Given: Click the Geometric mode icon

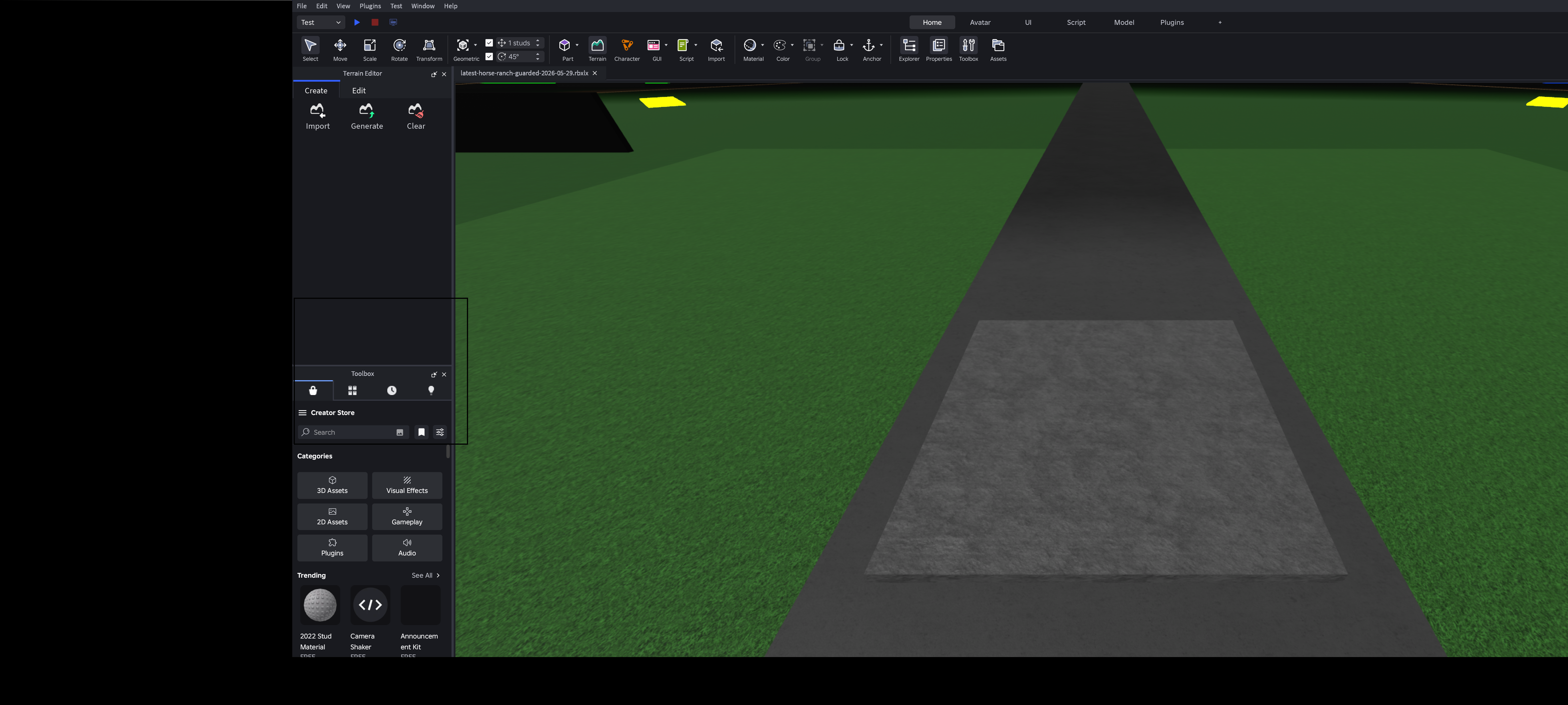Looking at the screenshot, I should pyautogui.click(x=463, y=45).
